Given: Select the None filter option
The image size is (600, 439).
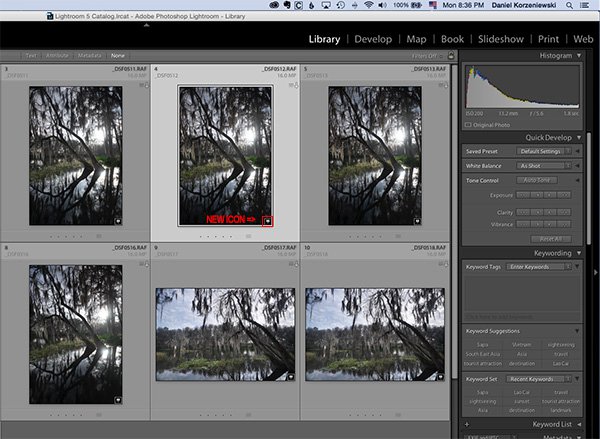Looking at the screenshot, I should pos(118,57).
